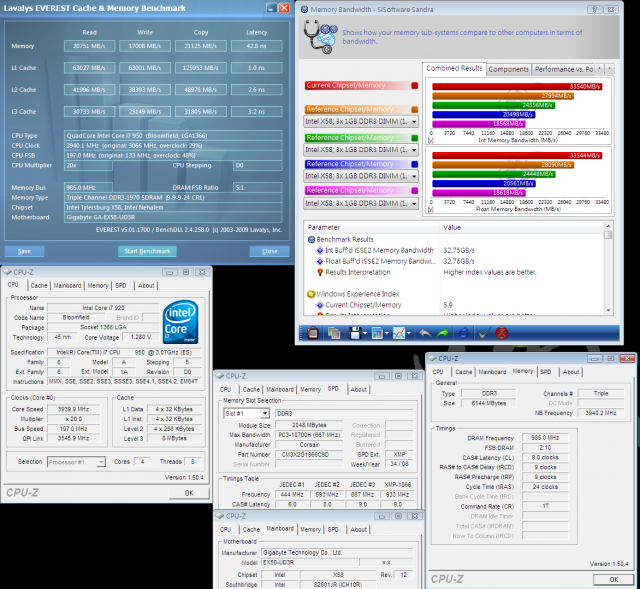The image size is (640, 589).
Task: Open Cache tab in CPU-Z processor window
Action: pos(39,286)
